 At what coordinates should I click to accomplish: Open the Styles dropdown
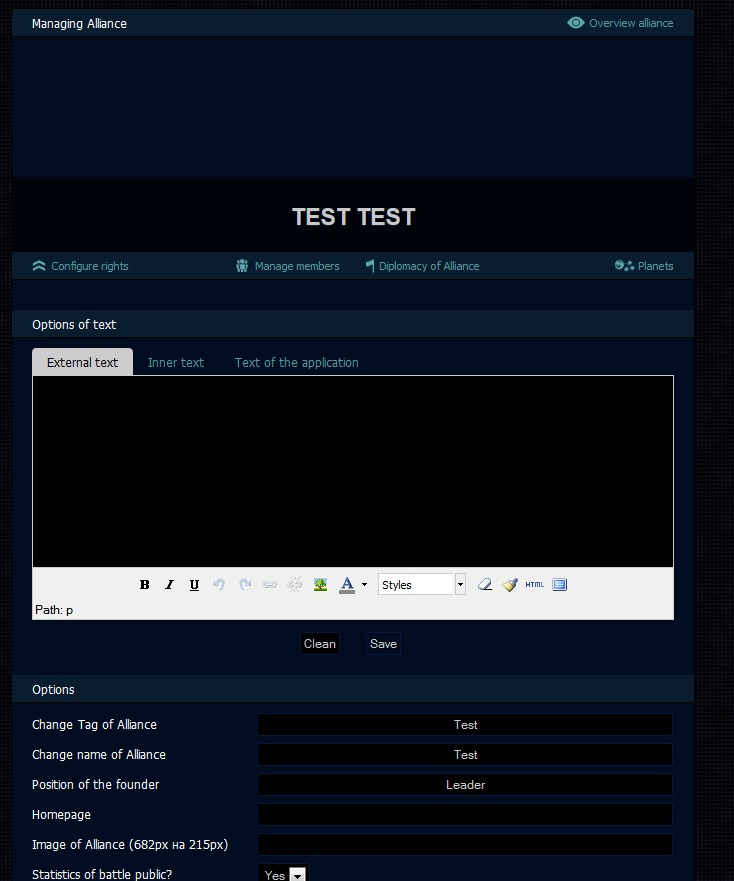point(421,585)
